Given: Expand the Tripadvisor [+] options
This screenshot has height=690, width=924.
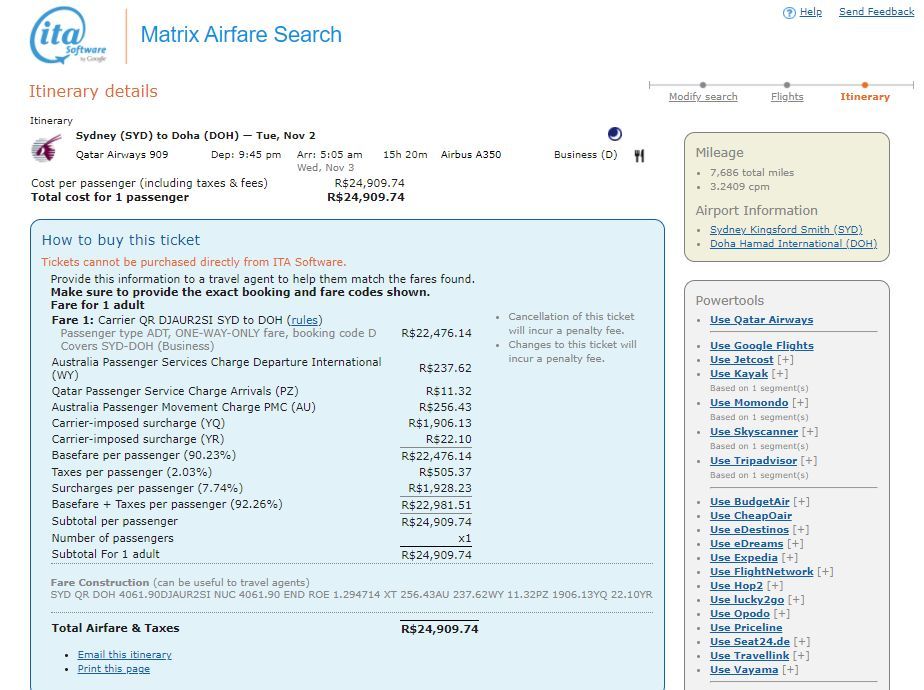Looking at the screenshot, I should coord(809,460).
